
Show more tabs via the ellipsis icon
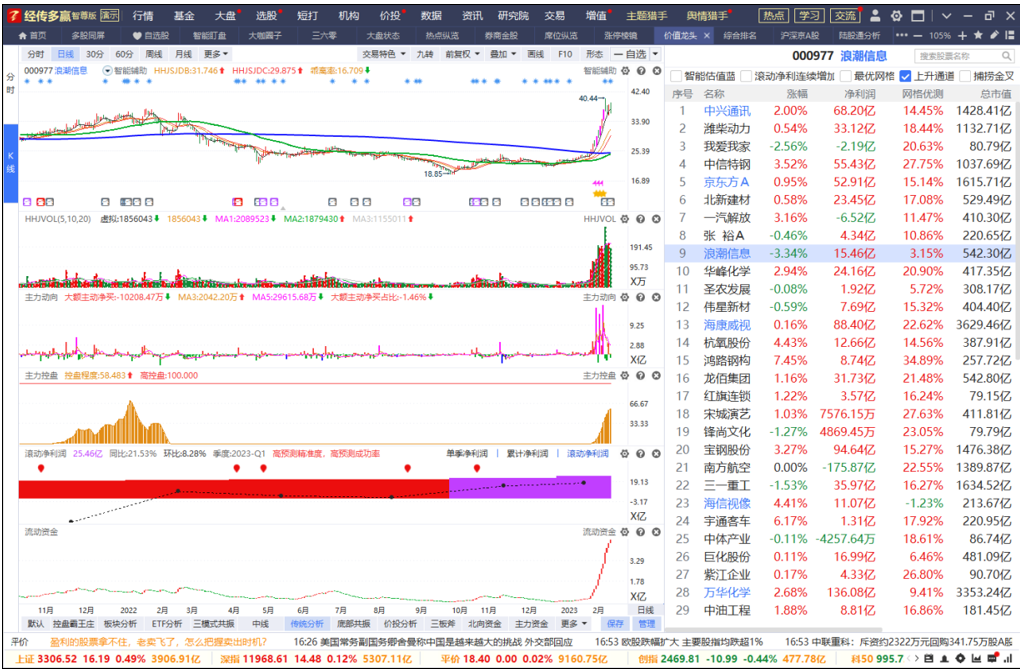coord(901,36)
